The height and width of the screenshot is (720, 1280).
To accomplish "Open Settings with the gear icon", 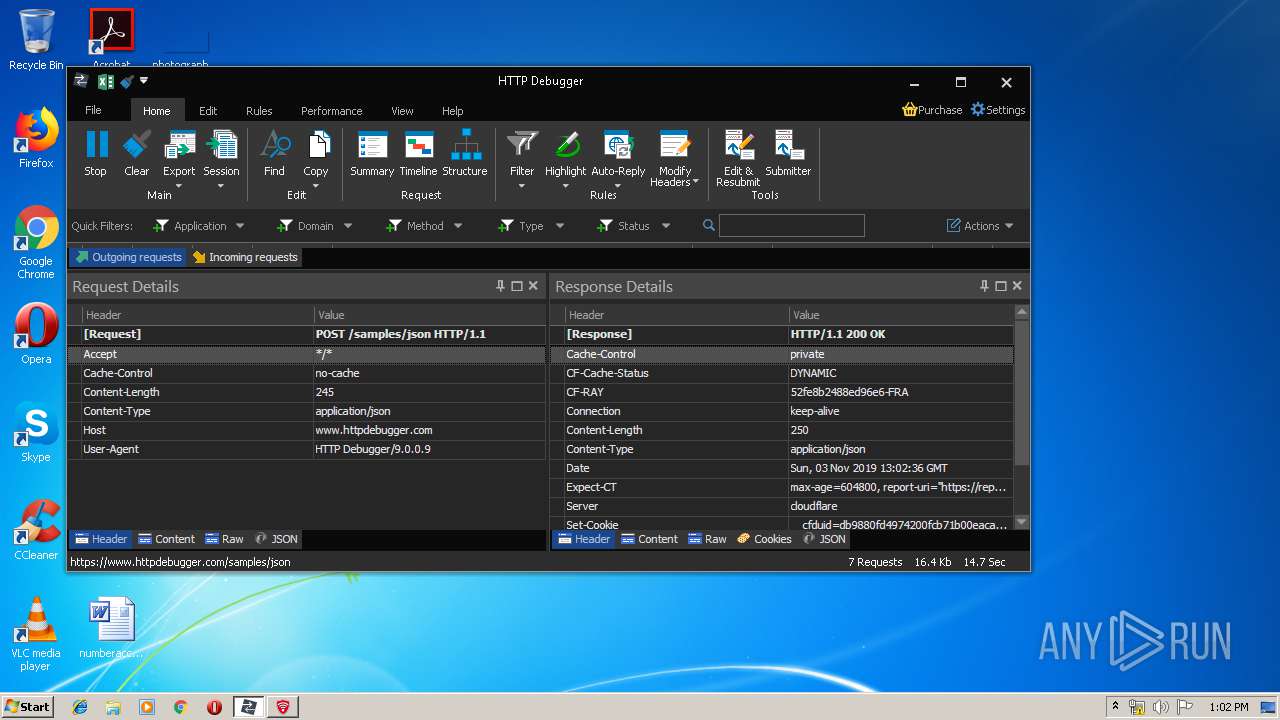I will [998, 110].
